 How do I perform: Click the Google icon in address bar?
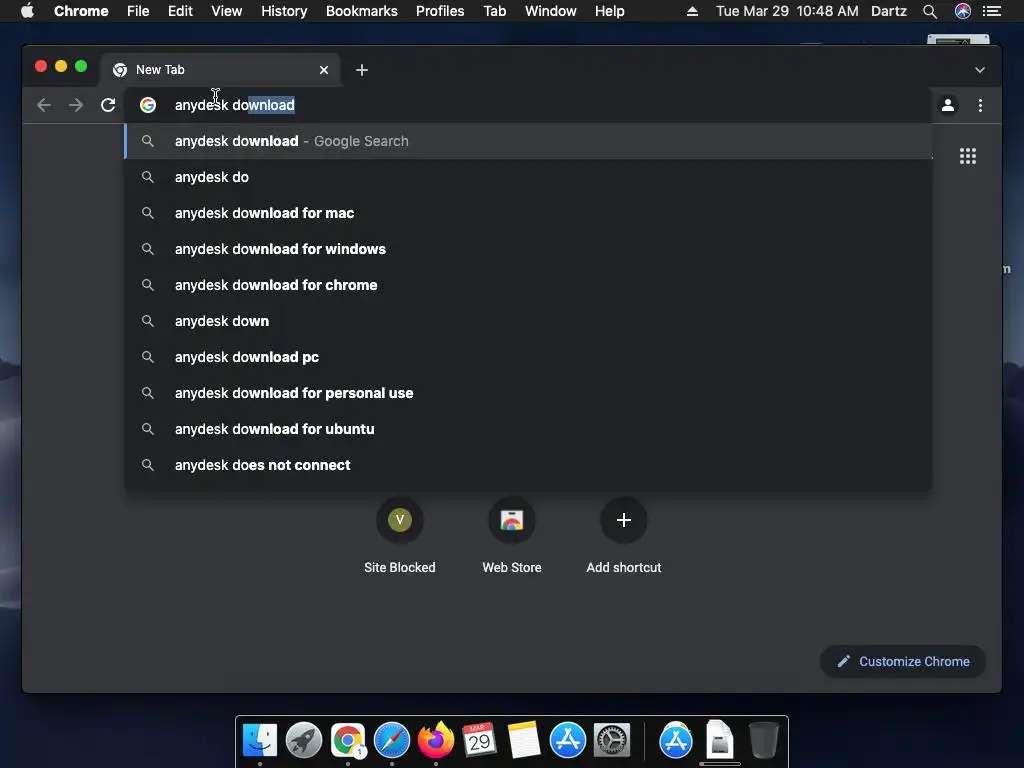click(148, 105)
